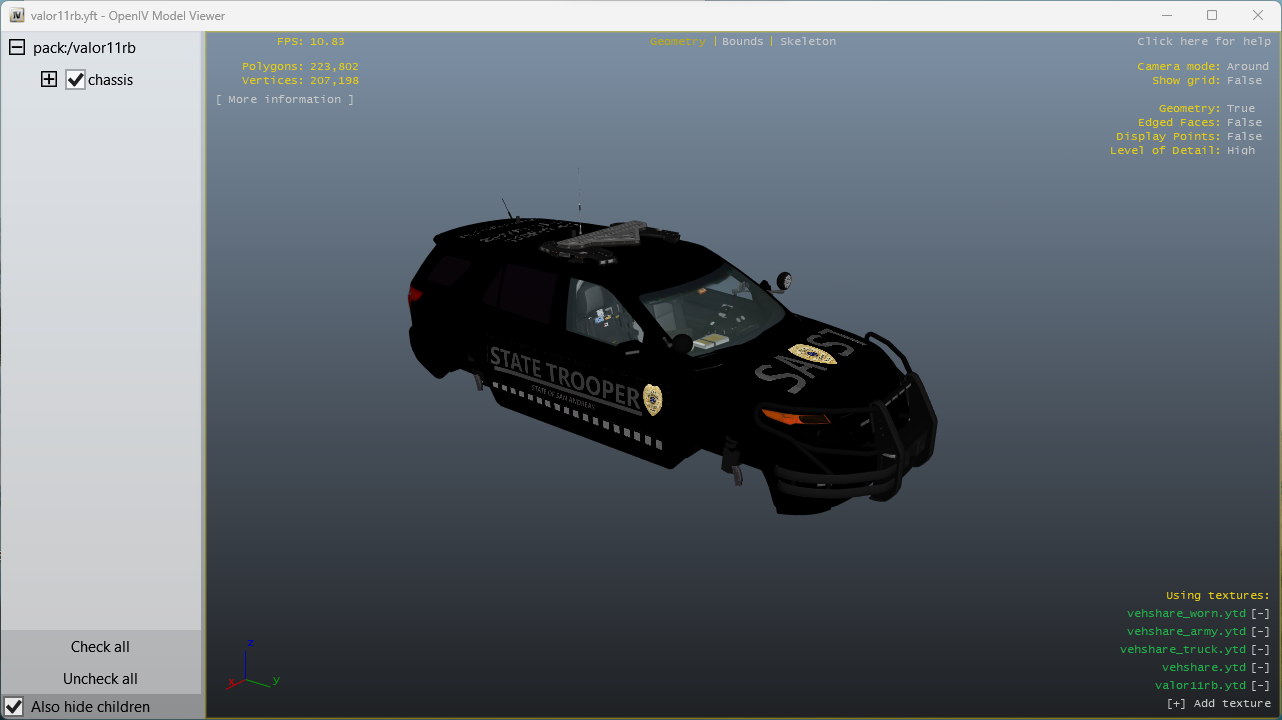Remove valor11rb.ytd texture with minus icon

[x=1260, y=686]
